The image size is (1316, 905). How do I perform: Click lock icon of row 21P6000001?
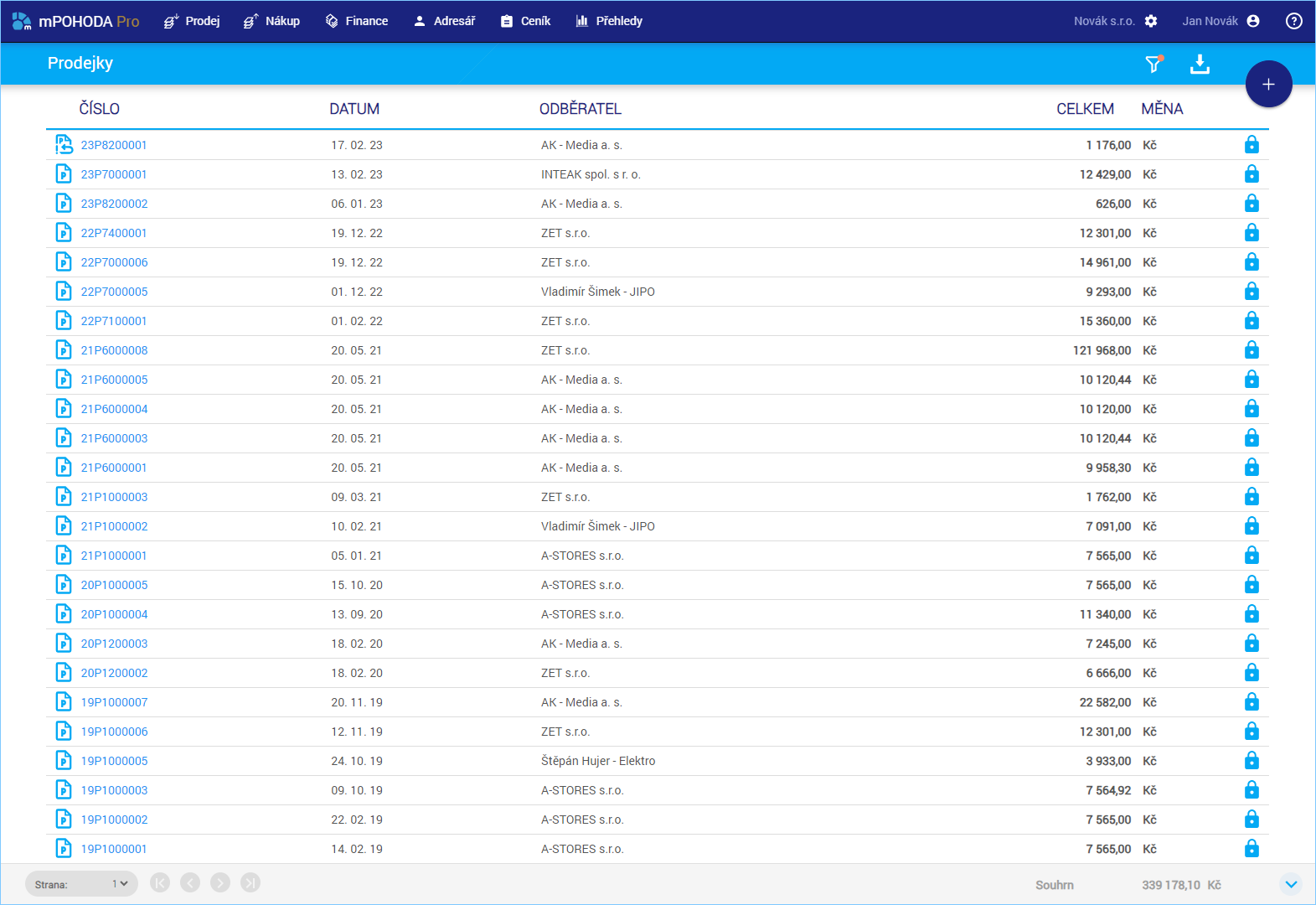click(x=1251, y=468)
